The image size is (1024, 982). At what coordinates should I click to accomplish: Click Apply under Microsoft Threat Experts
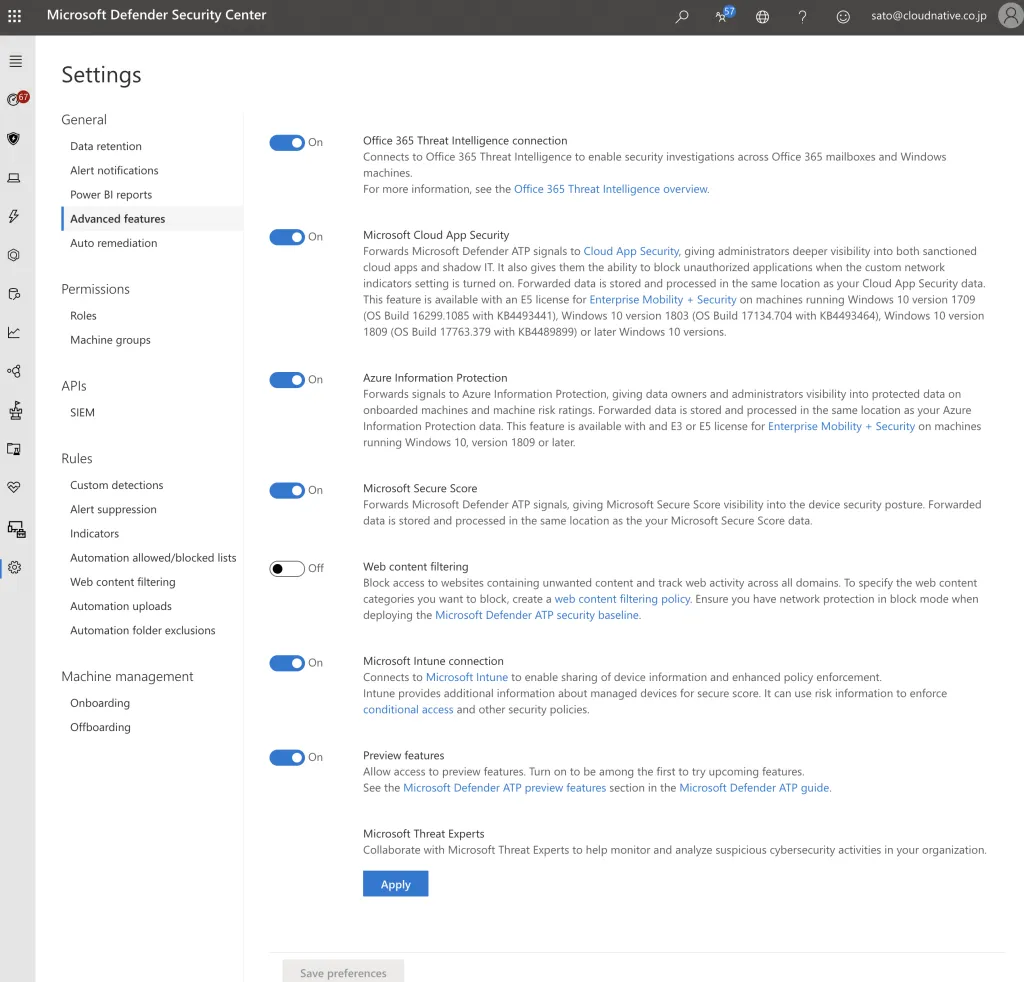(395, 884)
